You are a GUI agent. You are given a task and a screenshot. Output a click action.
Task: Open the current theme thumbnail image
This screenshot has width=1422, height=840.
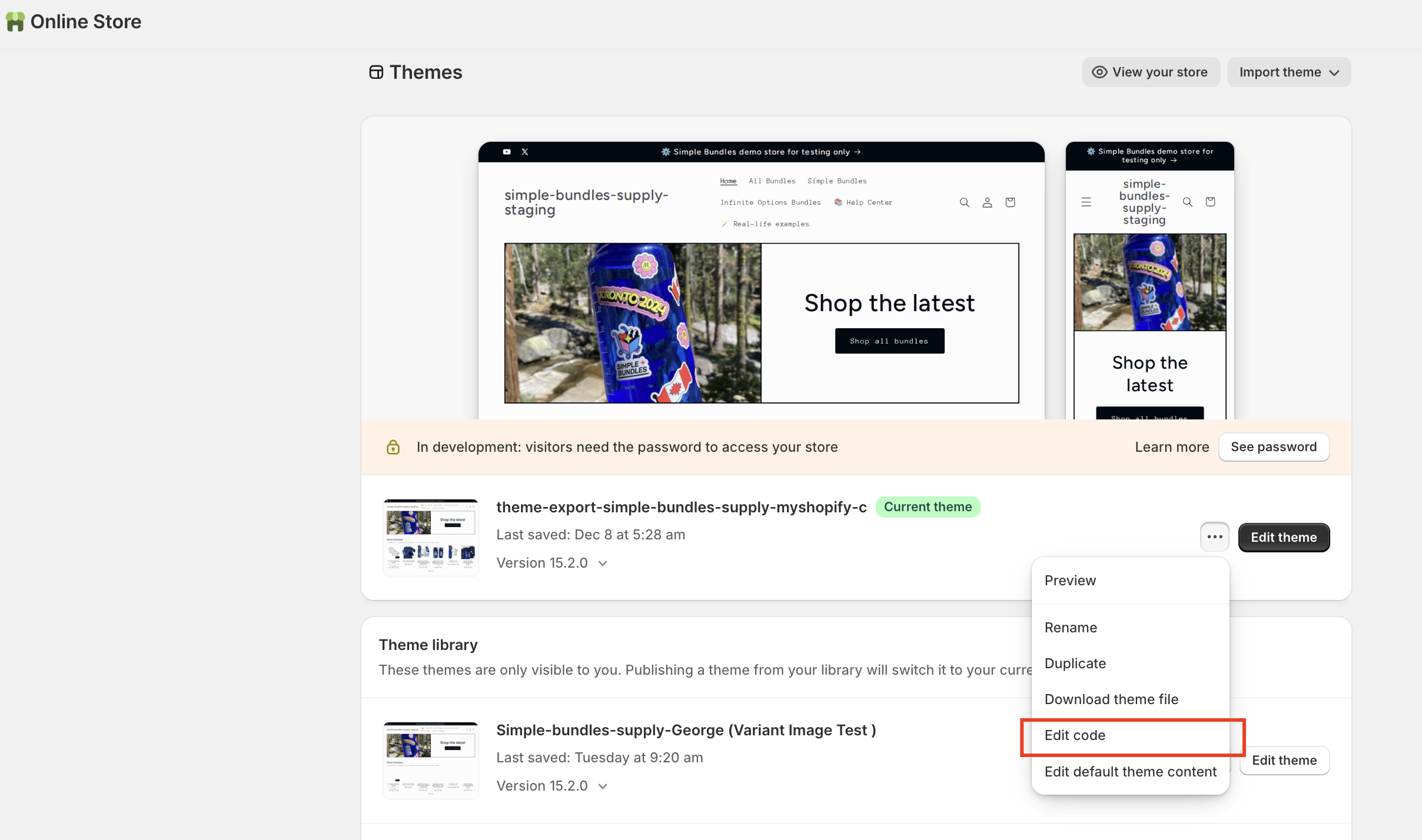click(x=430, y=537)
